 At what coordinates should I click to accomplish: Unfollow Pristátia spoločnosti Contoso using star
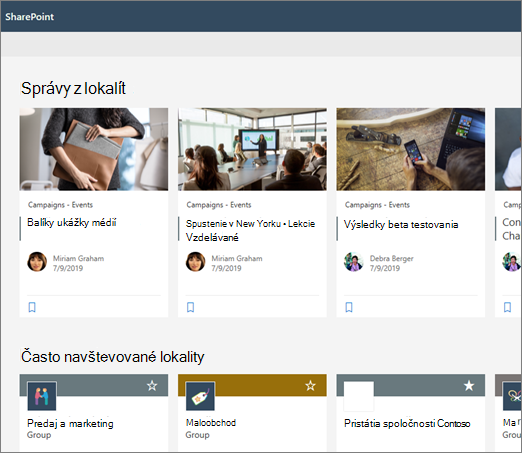469,386
